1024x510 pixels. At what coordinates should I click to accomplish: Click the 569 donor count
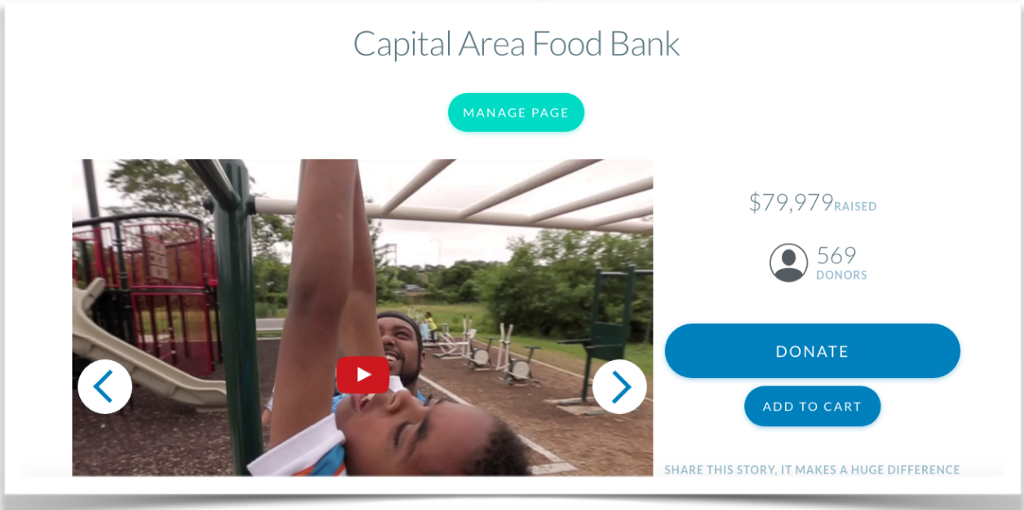tap(837, 255)
